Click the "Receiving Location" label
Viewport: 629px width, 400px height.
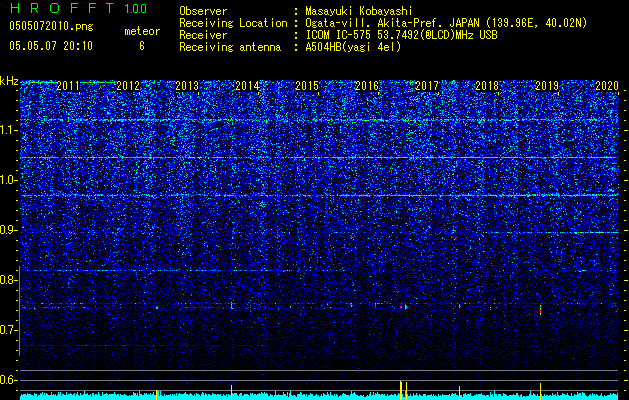(x=233, y=23)
